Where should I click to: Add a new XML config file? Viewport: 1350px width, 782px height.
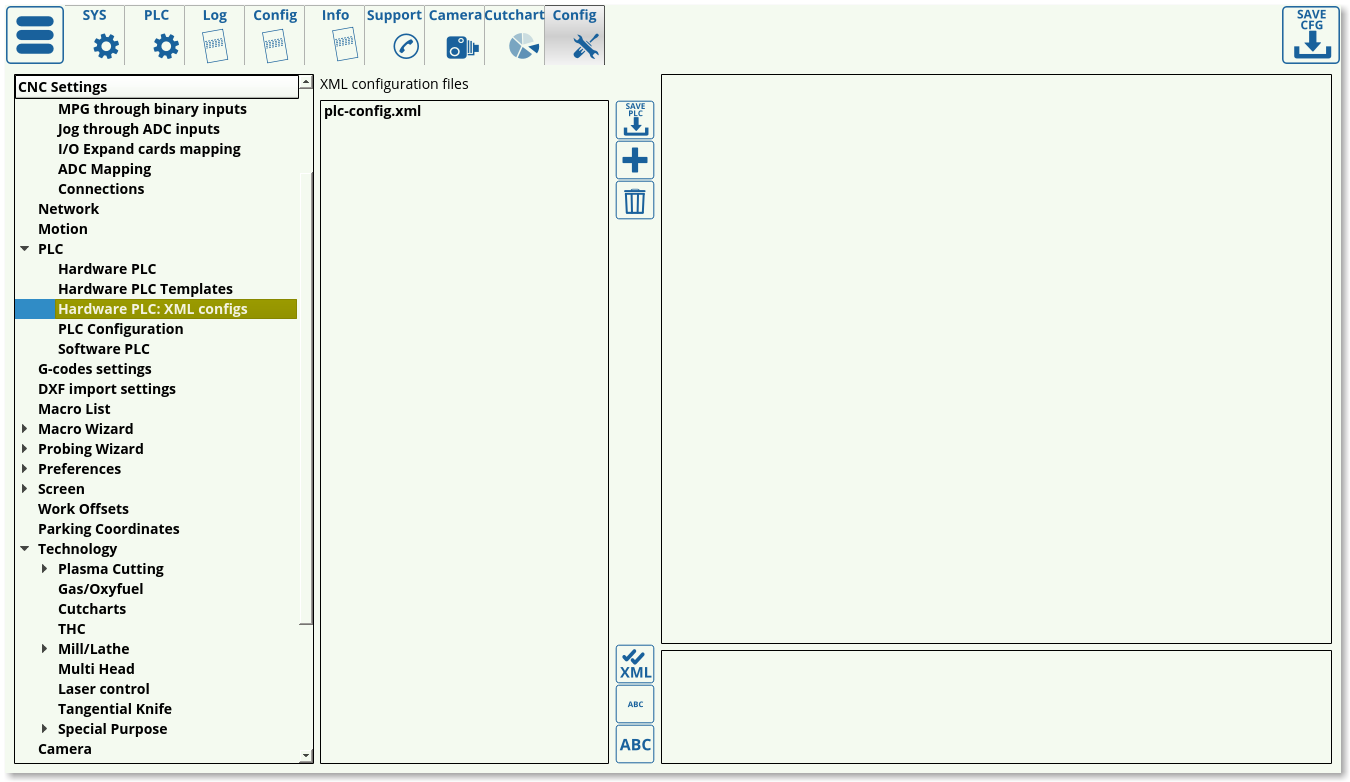pyautogui.click(x=635, y=160)
